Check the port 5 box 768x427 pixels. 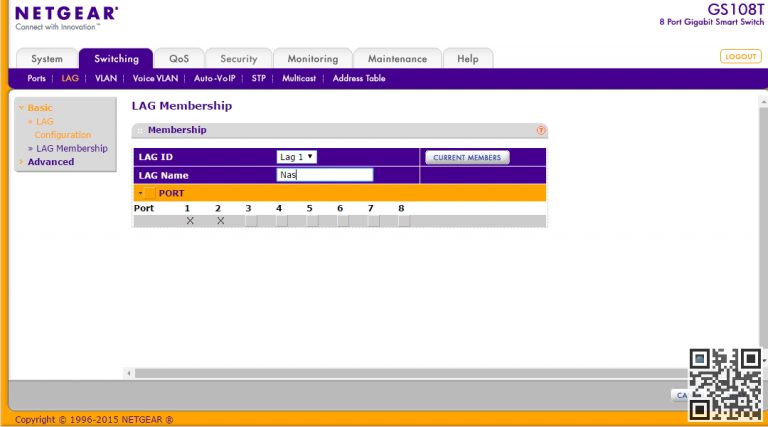point(312,221)
